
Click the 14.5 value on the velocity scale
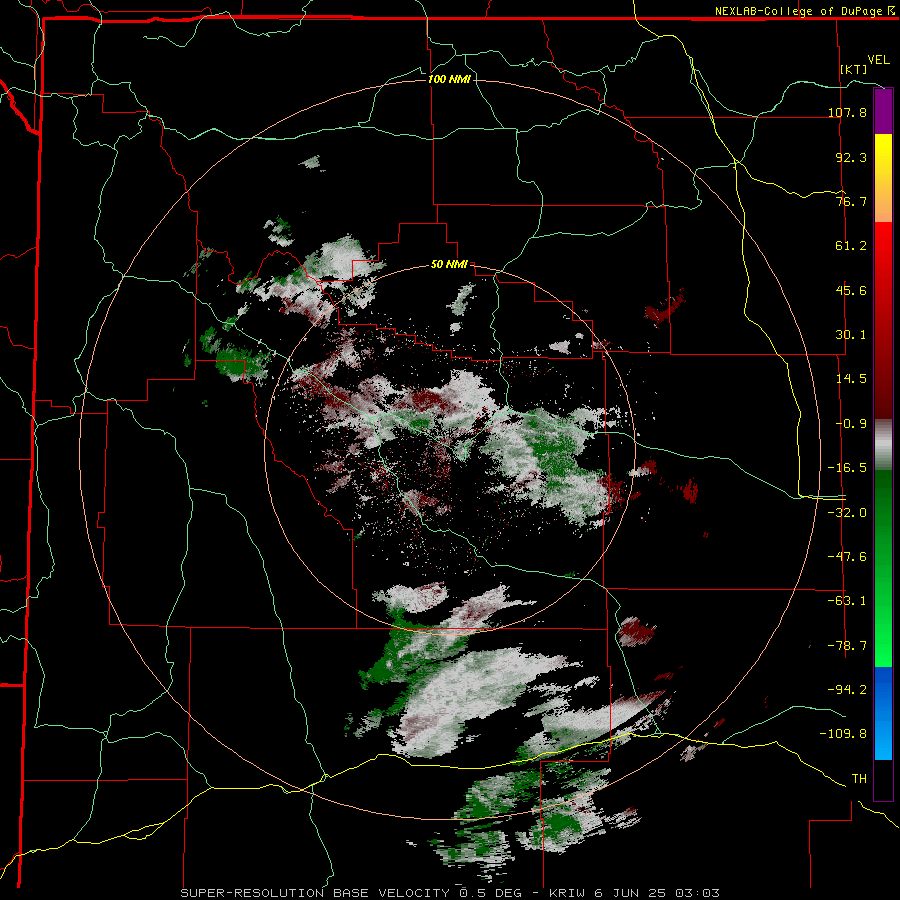(851, 379)
